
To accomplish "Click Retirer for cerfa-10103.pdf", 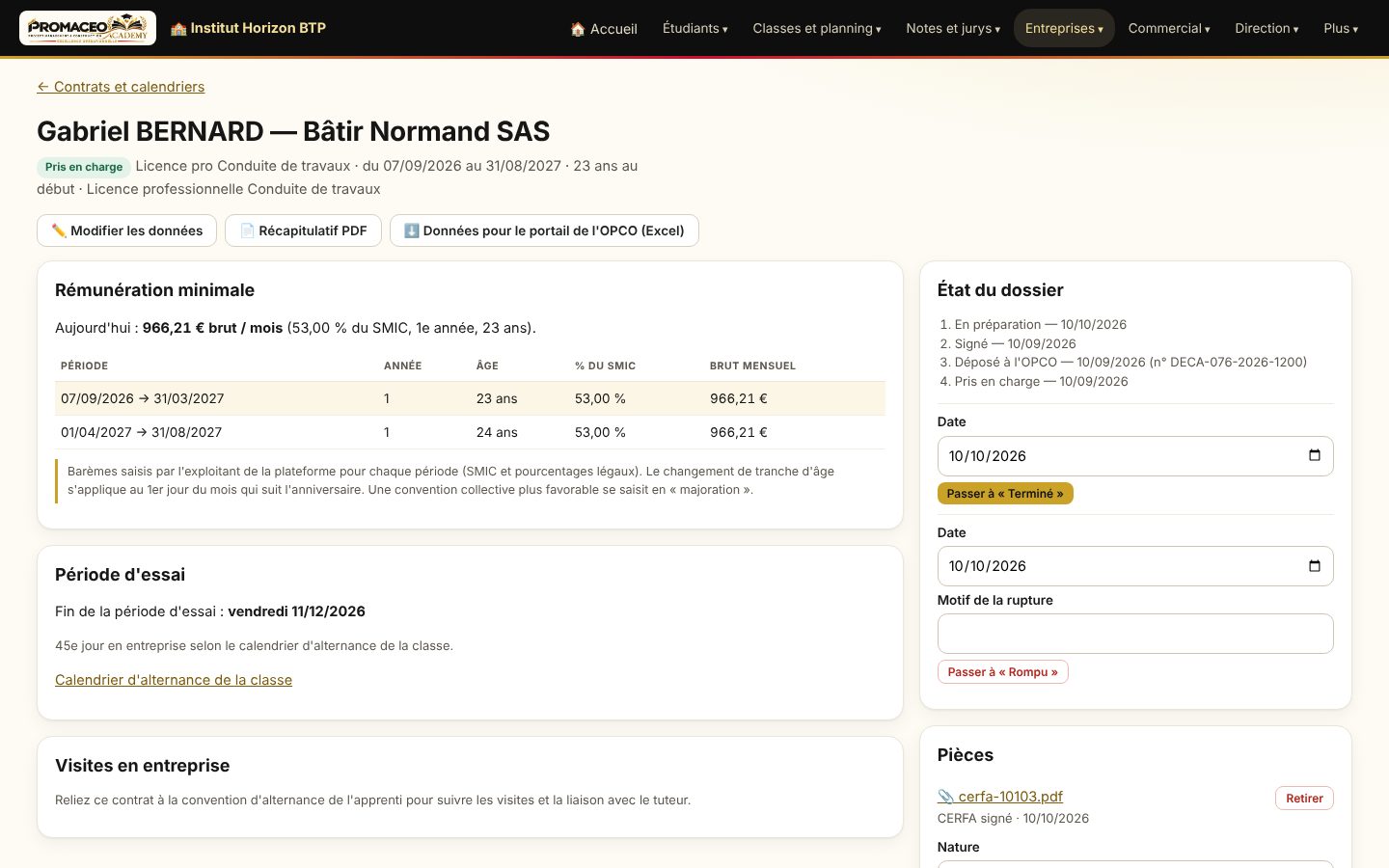I will (x=1304, y=799).
